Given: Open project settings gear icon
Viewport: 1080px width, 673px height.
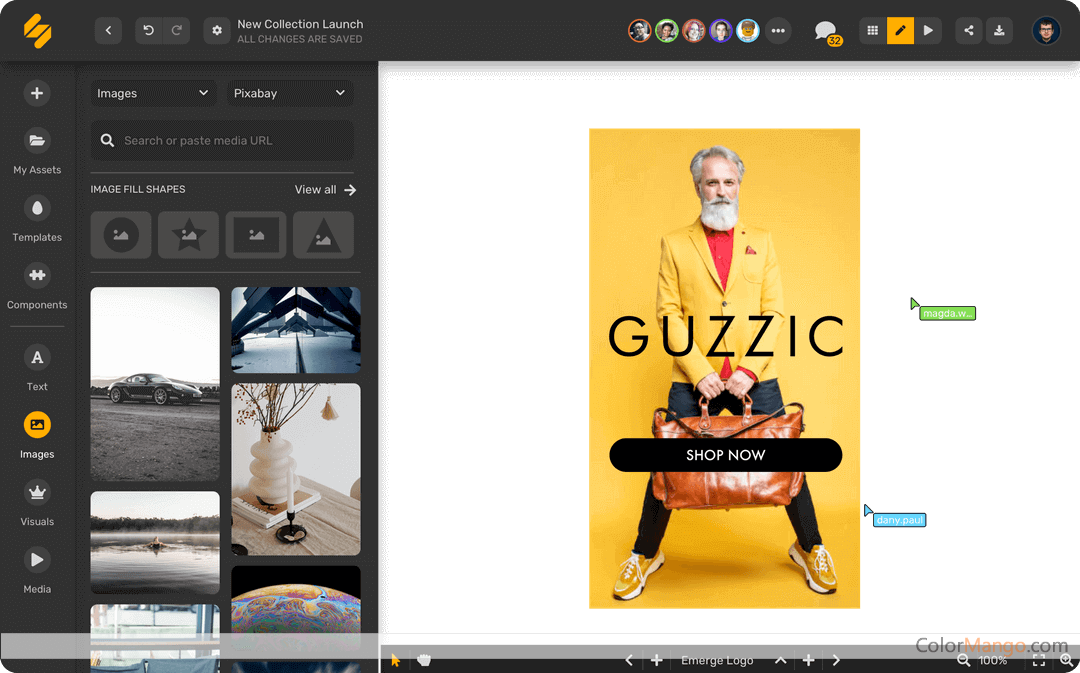Looking at the screenshot, I should pos(217,31).
